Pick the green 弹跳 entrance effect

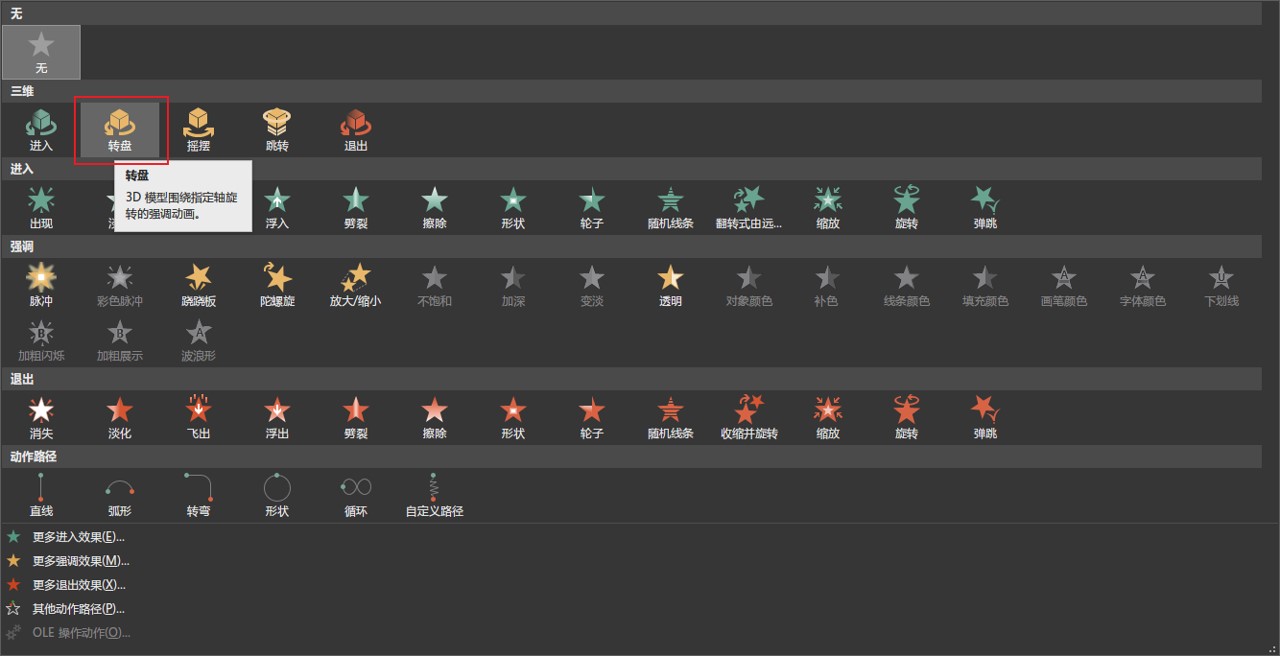985,207
